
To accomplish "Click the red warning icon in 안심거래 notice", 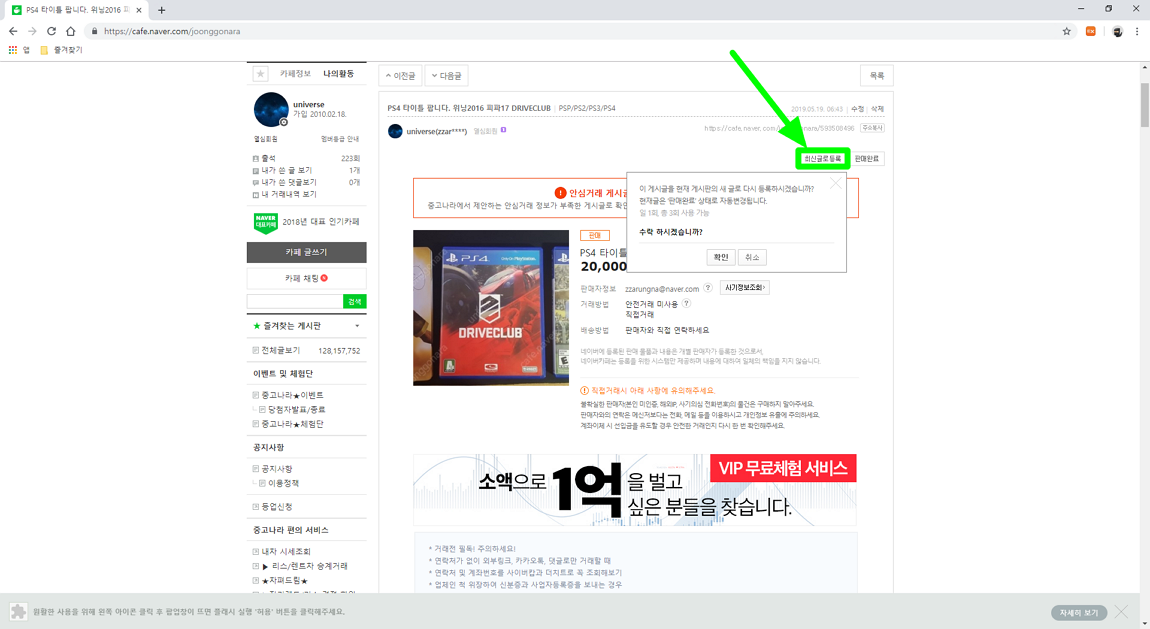I will click(560, 193).
